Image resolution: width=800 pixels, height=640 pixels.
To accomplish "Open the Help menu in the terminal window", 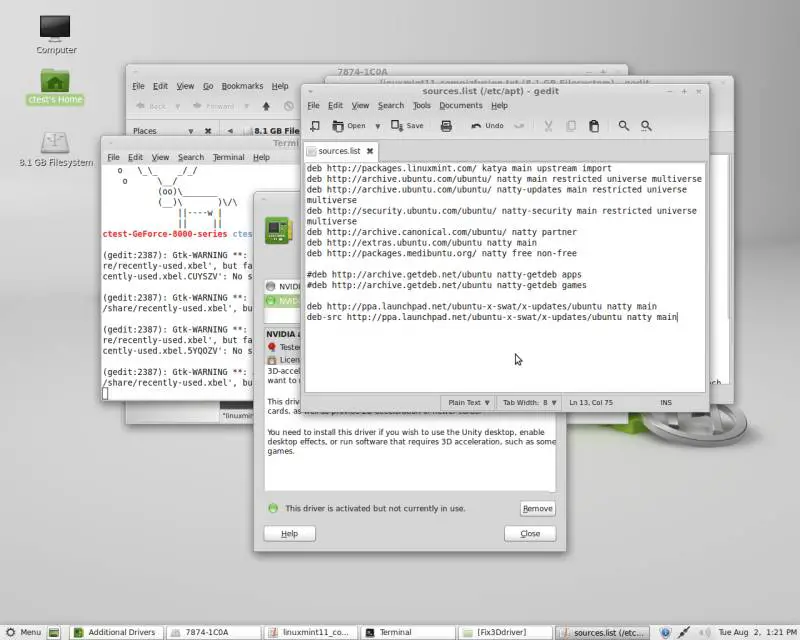I will click(261, 157).
